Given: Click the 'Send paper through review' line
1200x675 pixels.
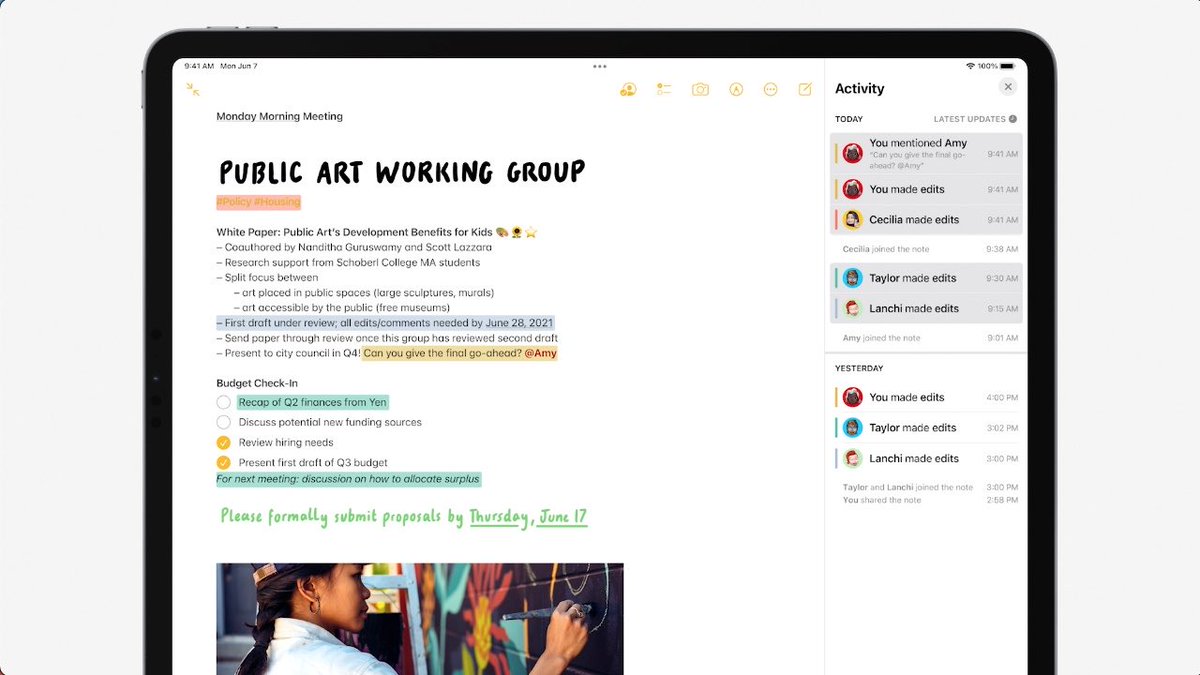Looking at the screenshot, I should (x=387, y=338).
